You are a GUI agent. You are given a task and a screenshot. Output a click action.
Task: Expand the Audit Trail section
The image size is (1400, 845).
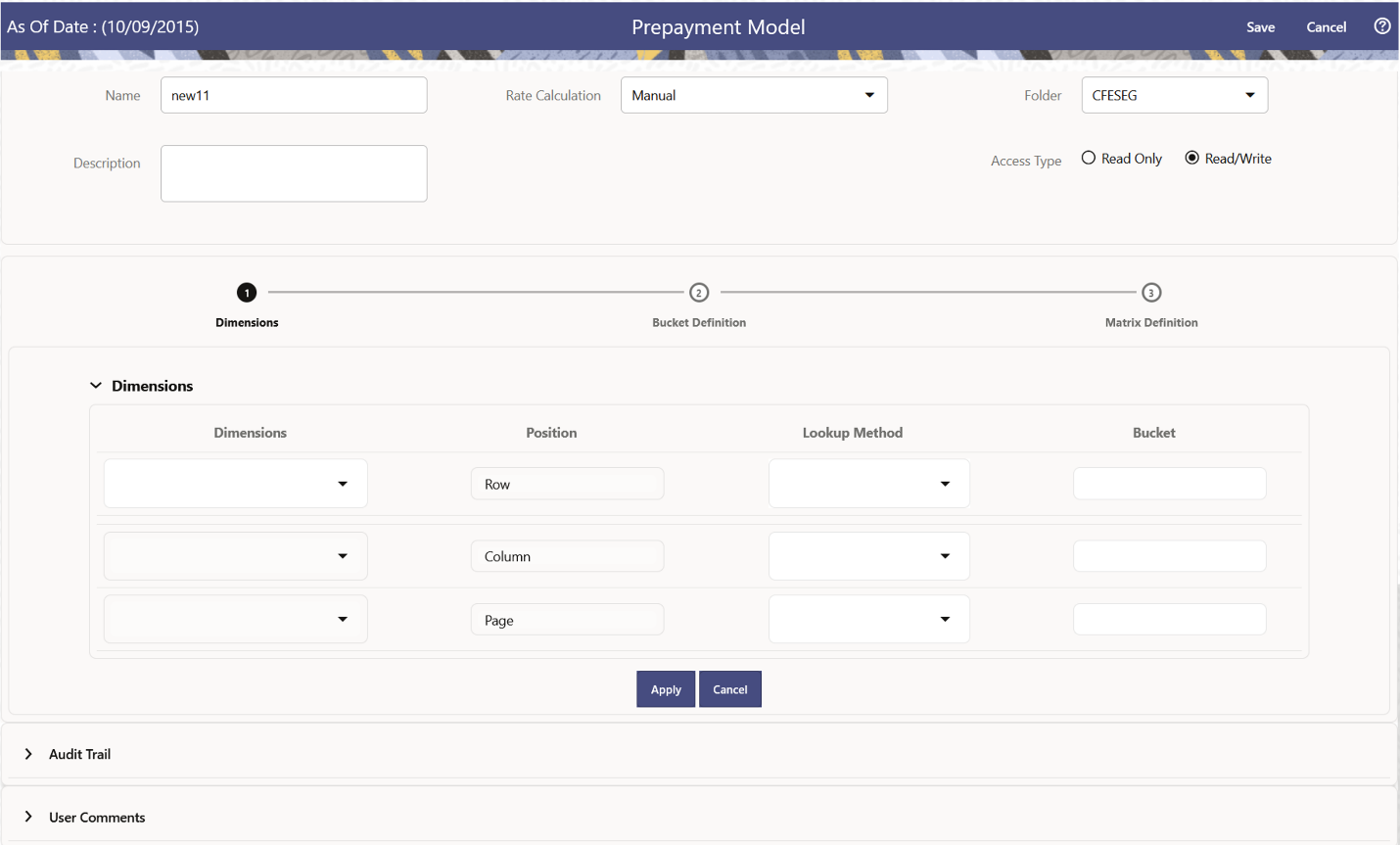pos(27,754)
